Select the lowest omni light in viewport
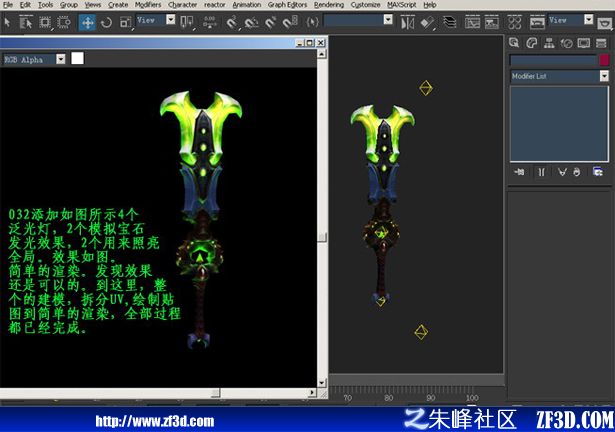This screenshot has height=432, width=615. tap(421, 332)
